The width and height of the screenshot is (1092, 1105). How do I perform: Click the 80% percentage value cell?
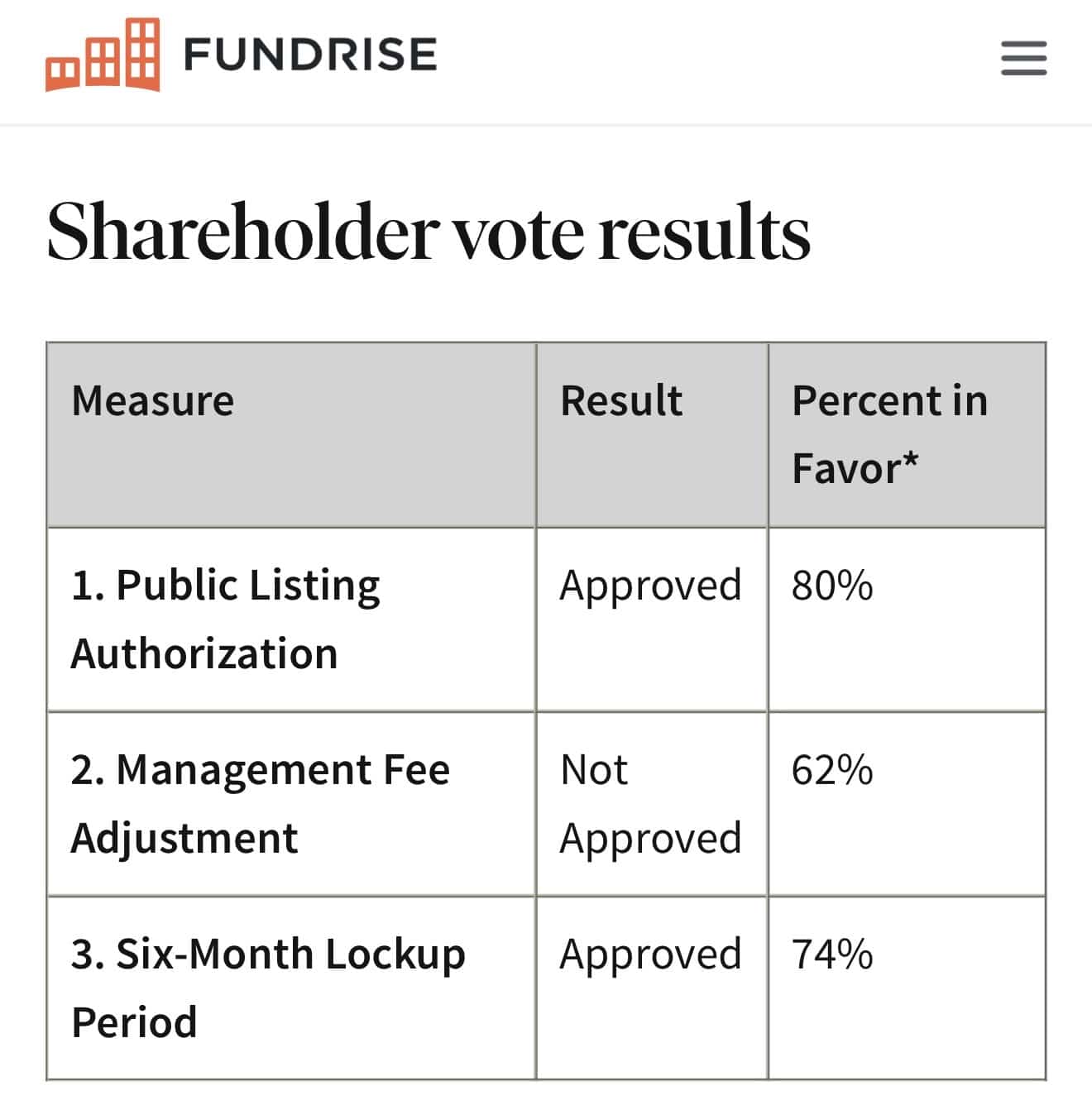pyautogui.click(x=830, y=586)
